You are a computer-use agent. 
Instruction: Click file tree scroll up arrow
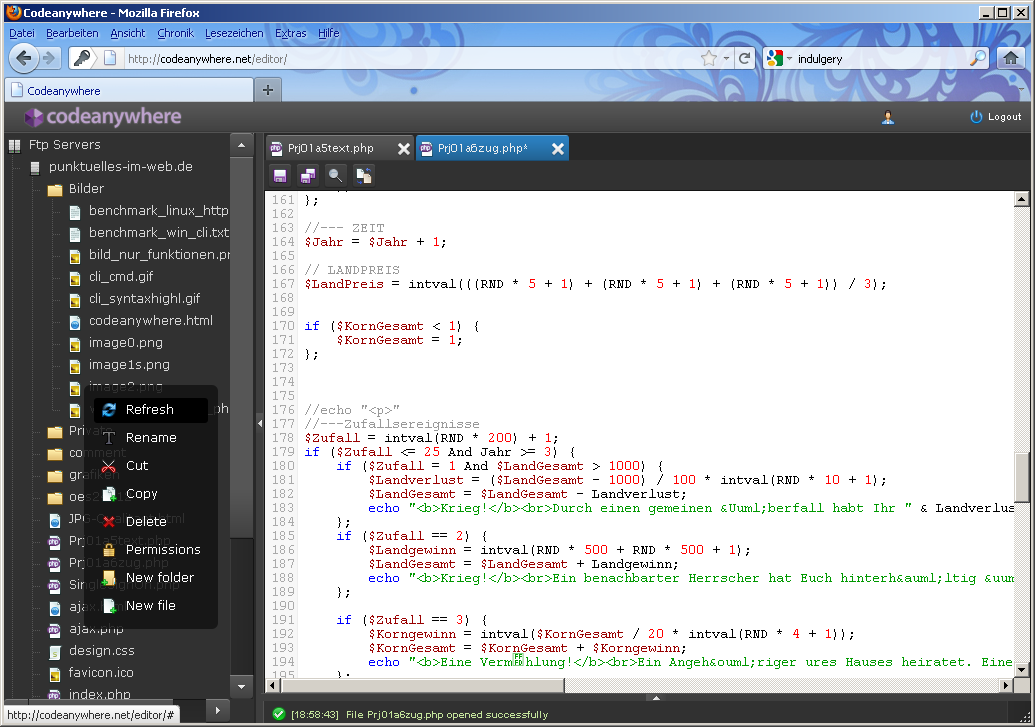click(x=242, y=145)
